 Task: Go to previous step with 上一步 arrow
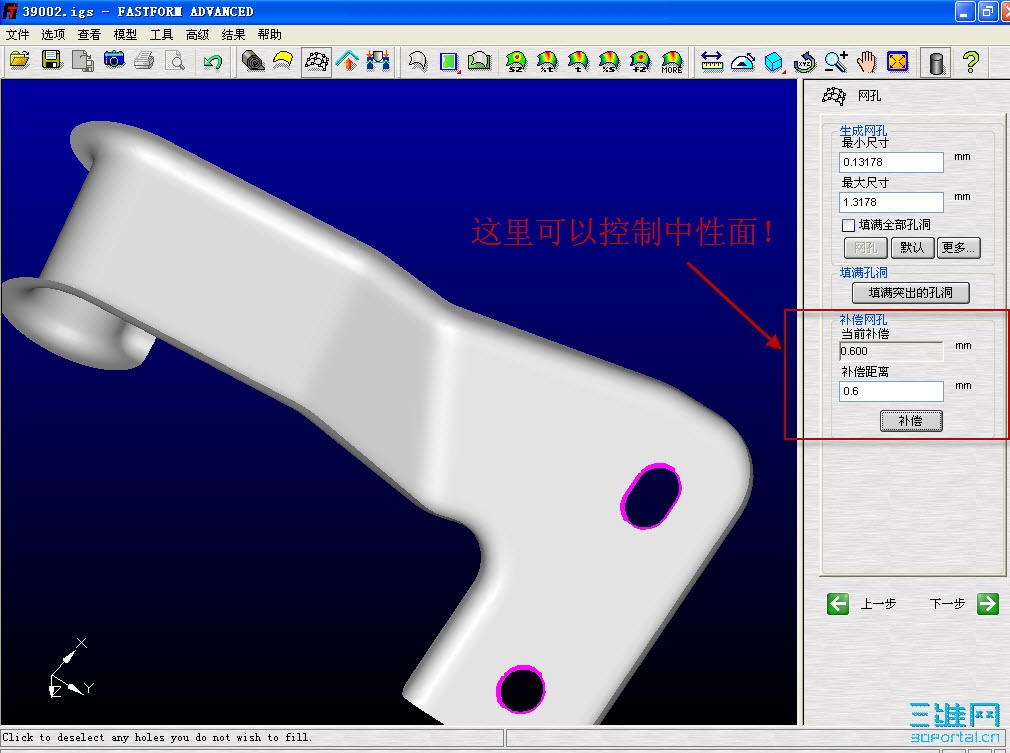click(x=838, y=604)
